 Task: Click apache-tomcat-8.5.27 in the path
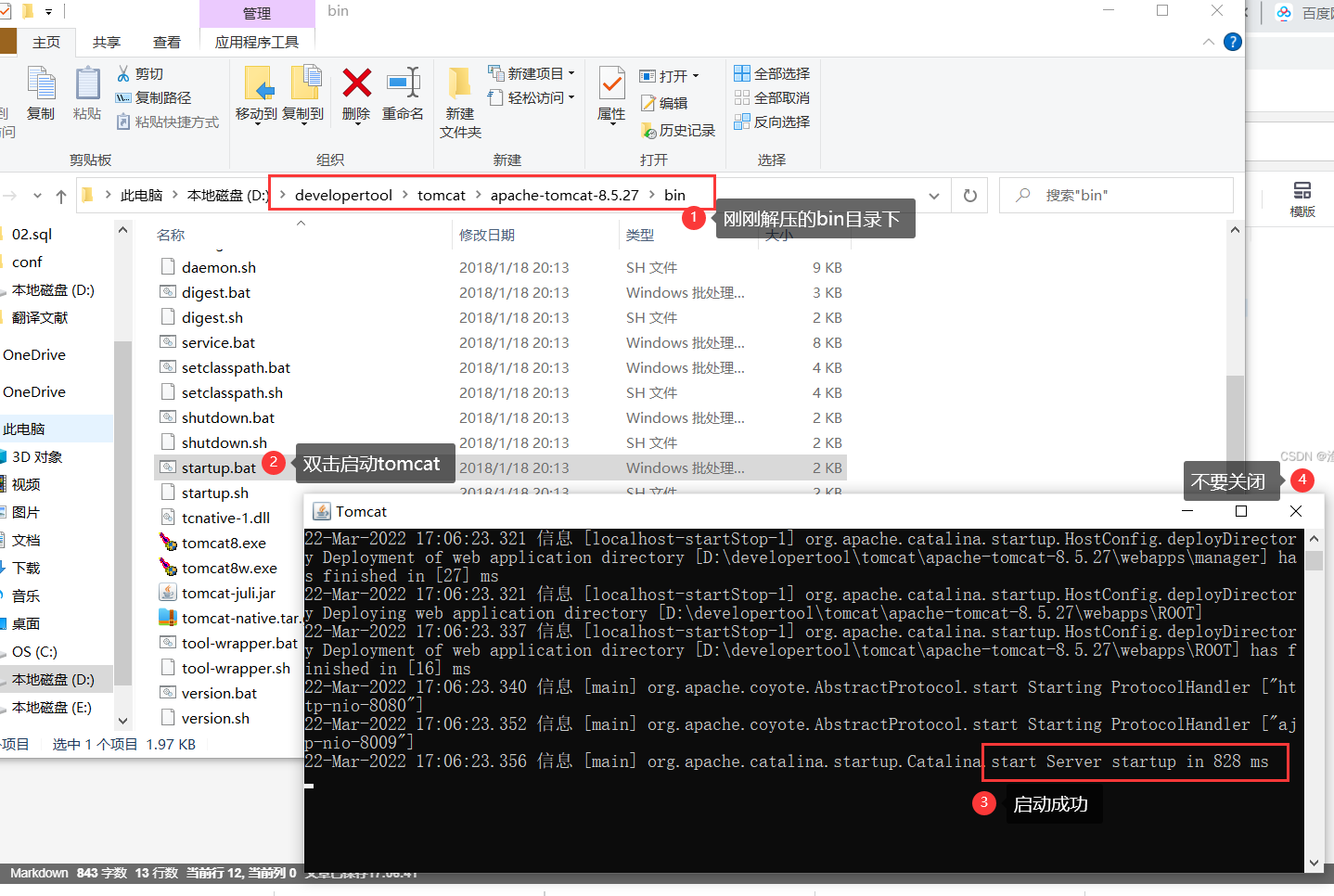tap(565, 195)
